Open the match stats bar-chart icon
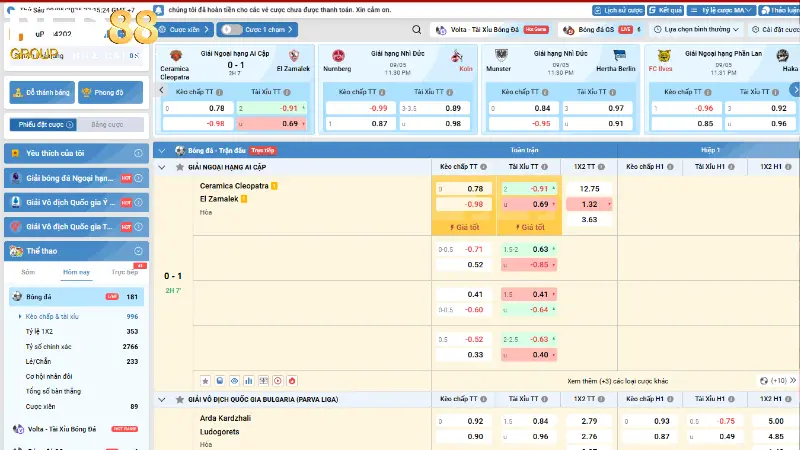Image resolution: width=800 pixels, height=450 pixels. coord(248,381)
